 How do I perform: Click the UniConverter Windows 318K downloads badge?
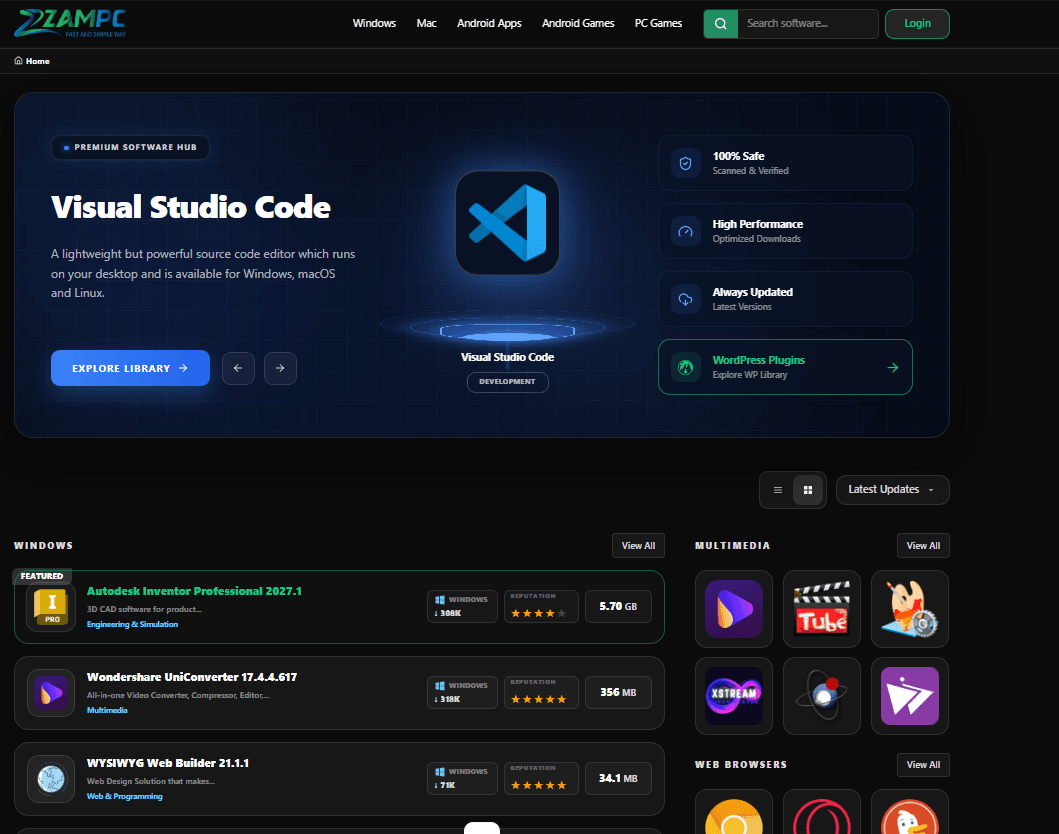(x=462, y=692)
